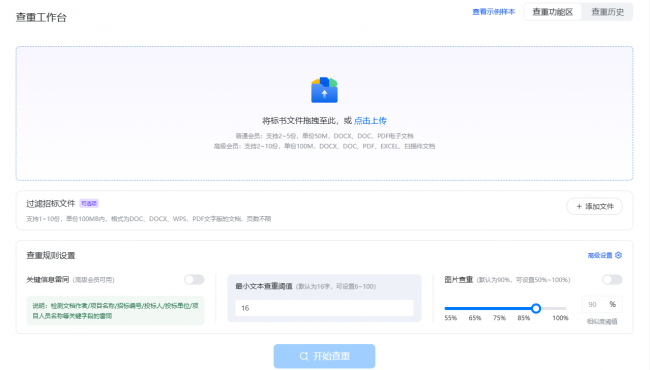Click the 55% mark on slider scale
Screen dimensions: 650x370
(x=451, y=318)
